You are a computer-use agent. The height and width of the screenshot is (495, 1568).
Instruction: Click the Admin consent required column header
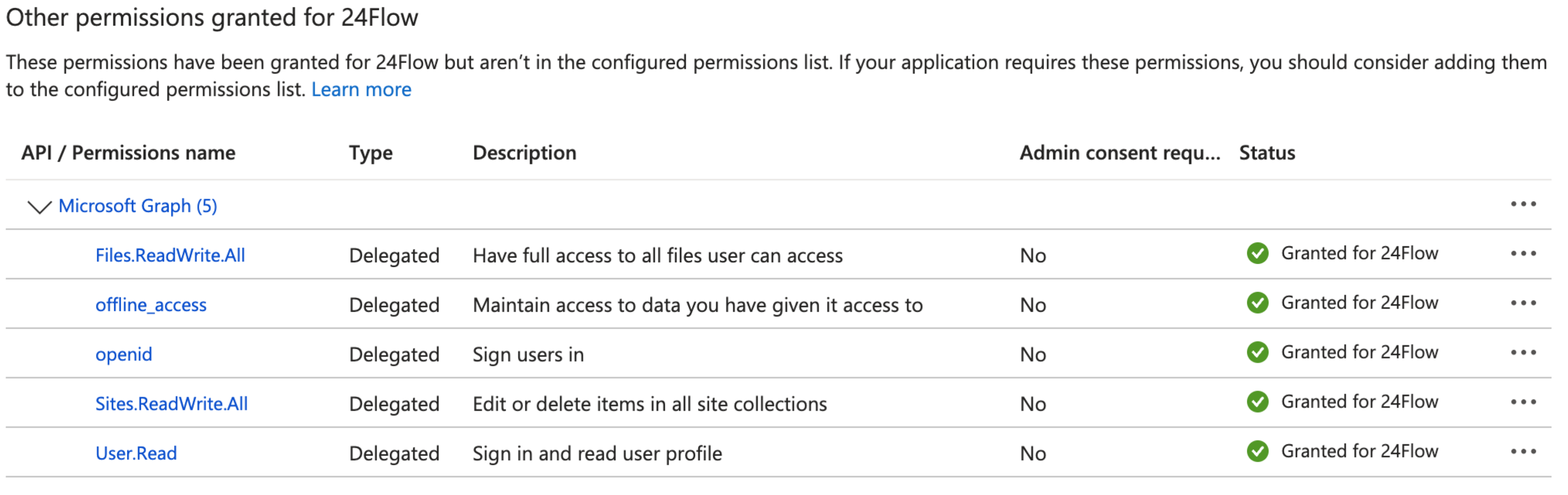(x=1120, y=152)
